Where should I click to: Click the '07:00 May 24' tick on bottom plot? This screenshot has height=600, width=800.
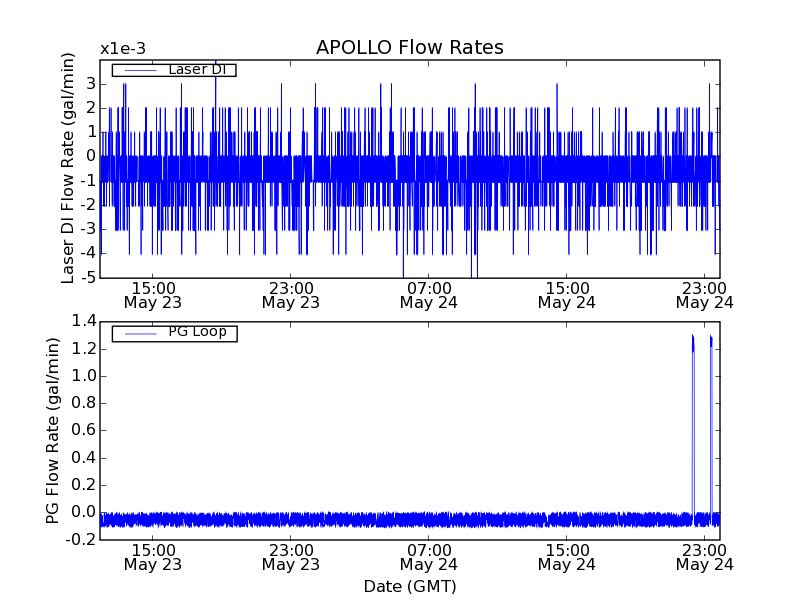(x=429, y=557)
